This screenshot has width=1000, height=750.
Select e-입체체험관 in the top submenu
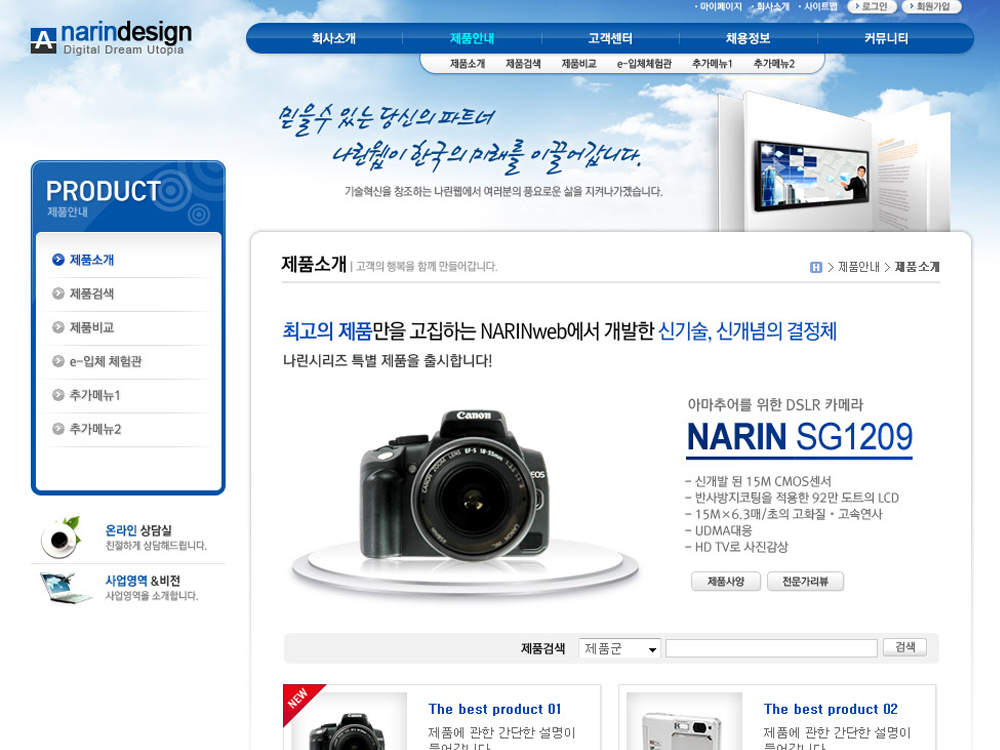tap(643, 64)
